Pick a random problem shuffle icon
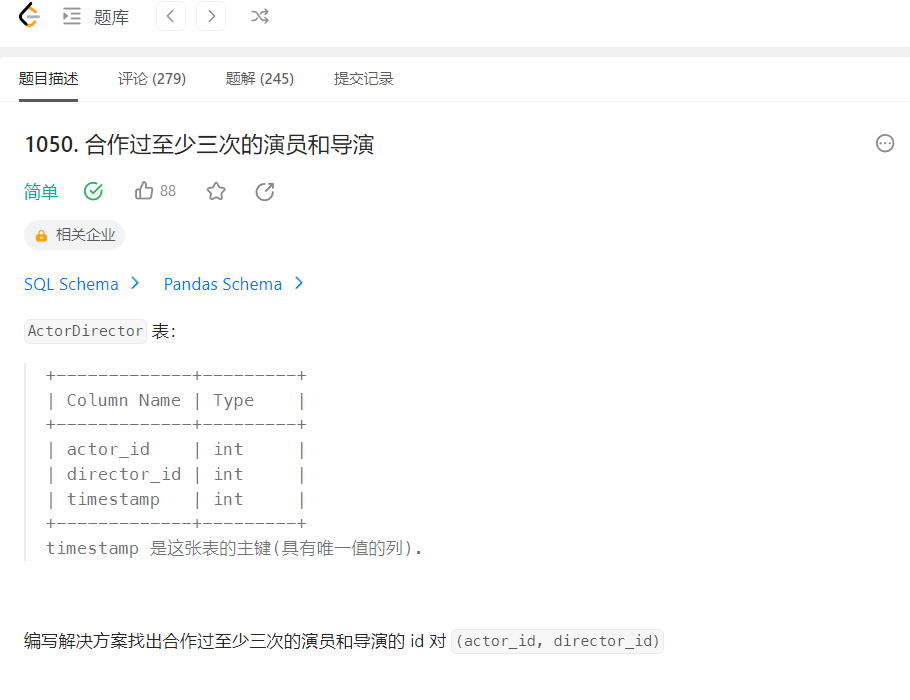The width and height of the screenshot is (910, 700). [259, 16]
